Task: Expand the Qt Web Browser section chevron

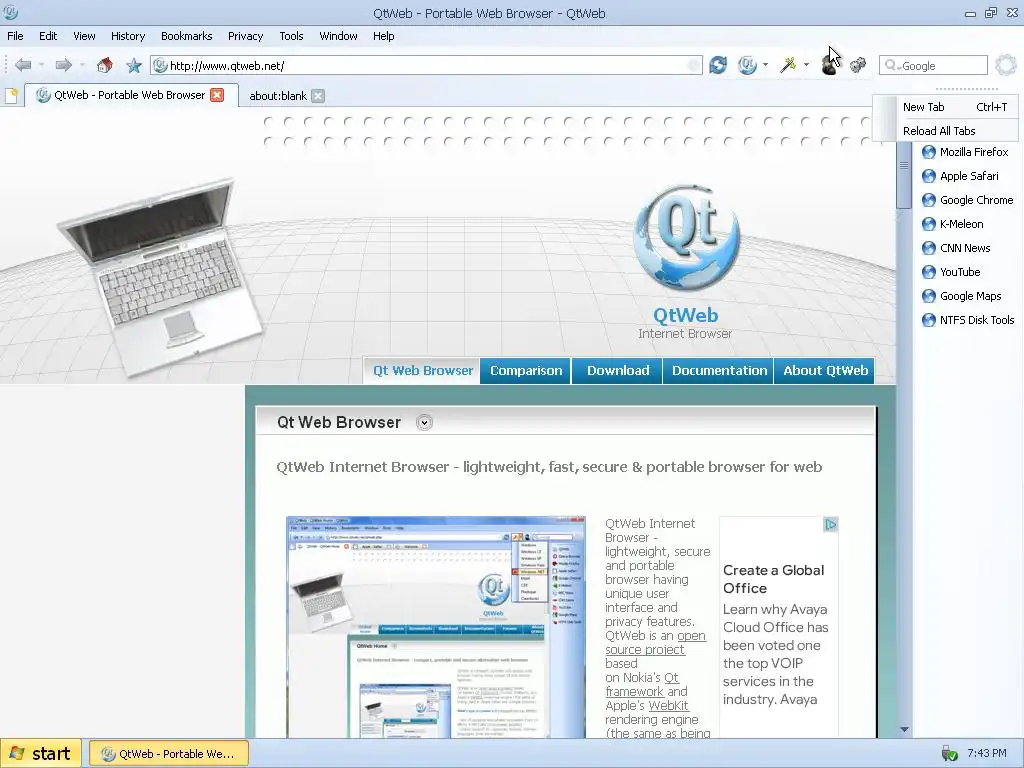Action: coord(424,423)
